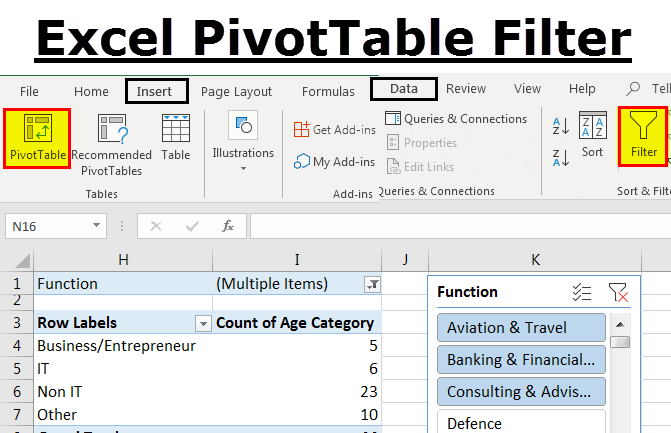Image resolution: width=671 pixels, height=433 pixels.
Task: Expand the Name Box dropdown
Action: point(96,225)
